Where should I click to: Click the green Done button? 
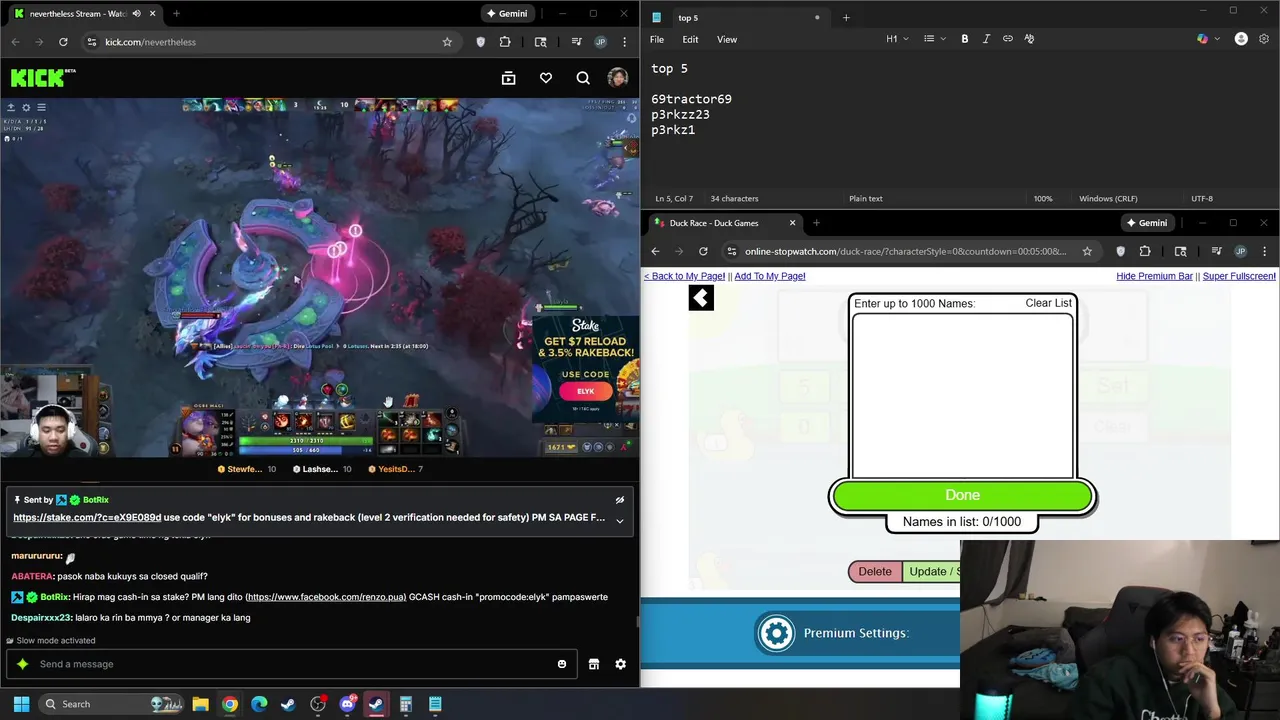point(963,495)
